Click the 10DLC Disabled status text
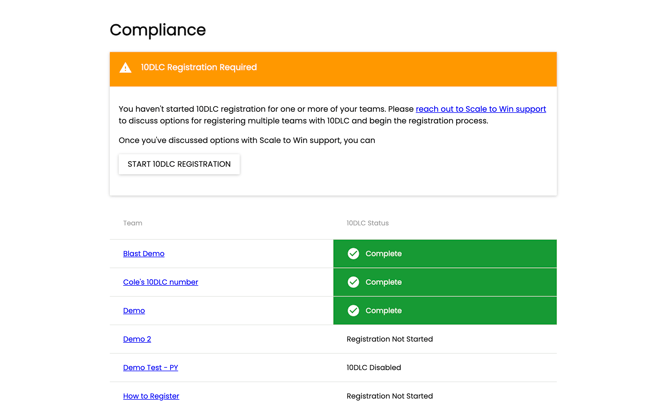670x405 pixels. (374, 367)
